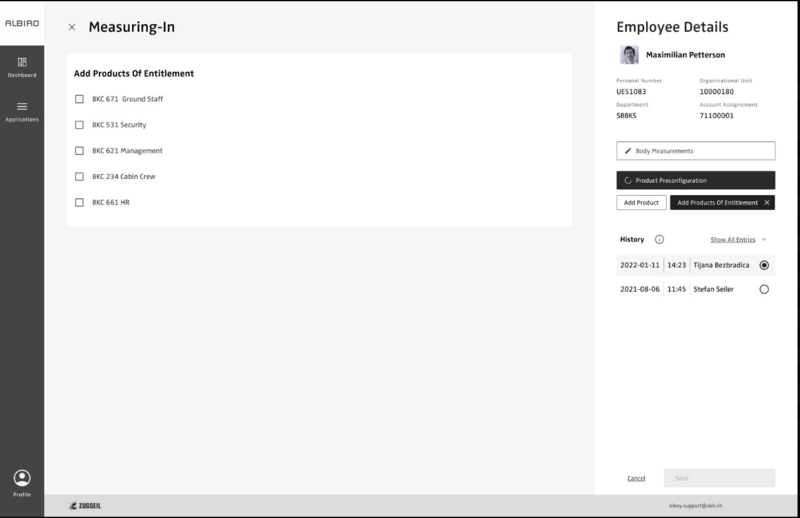Check the BKC 671 Ground Staff checkbox
800x518 pixels.
(x=80, y=99)
